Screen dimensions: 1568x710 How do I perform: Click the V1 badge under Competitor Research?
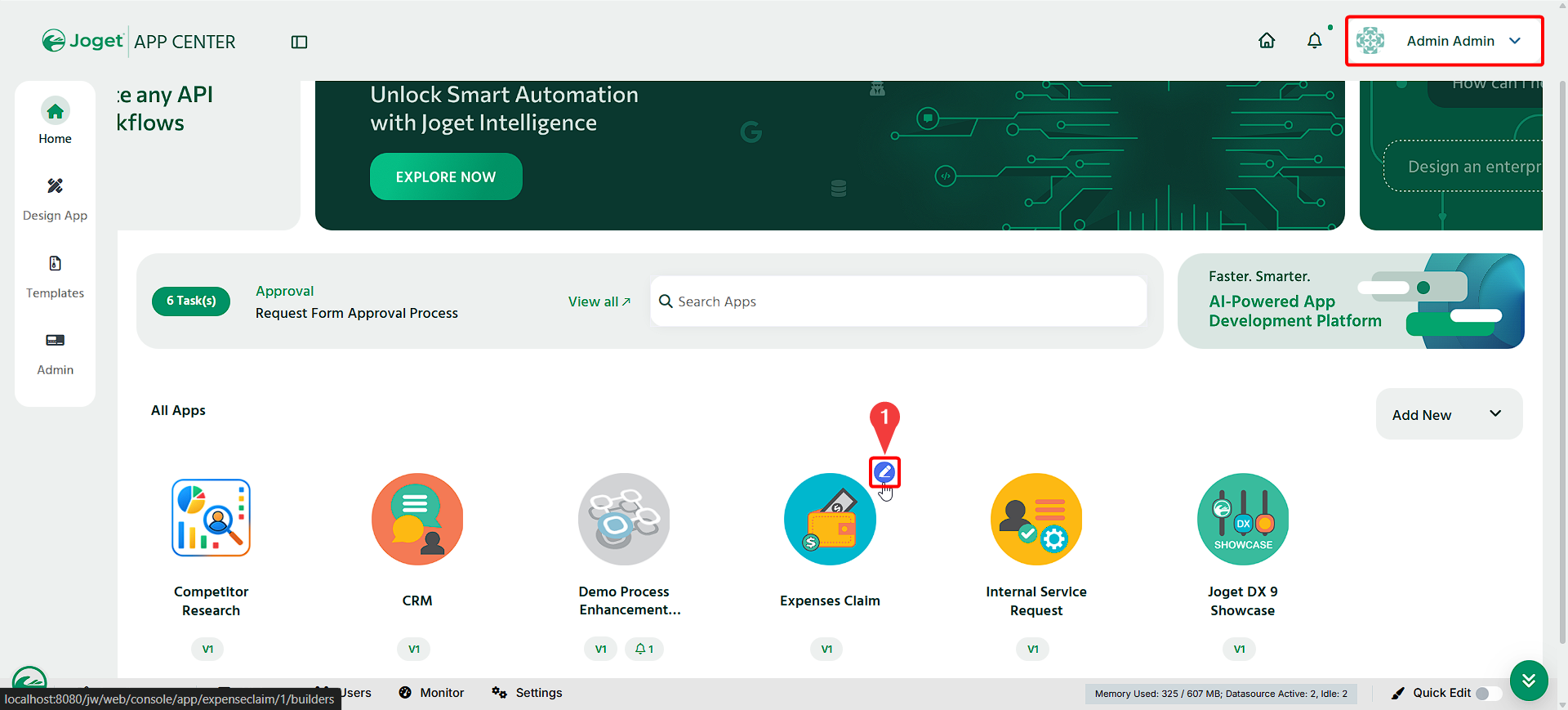207,649
